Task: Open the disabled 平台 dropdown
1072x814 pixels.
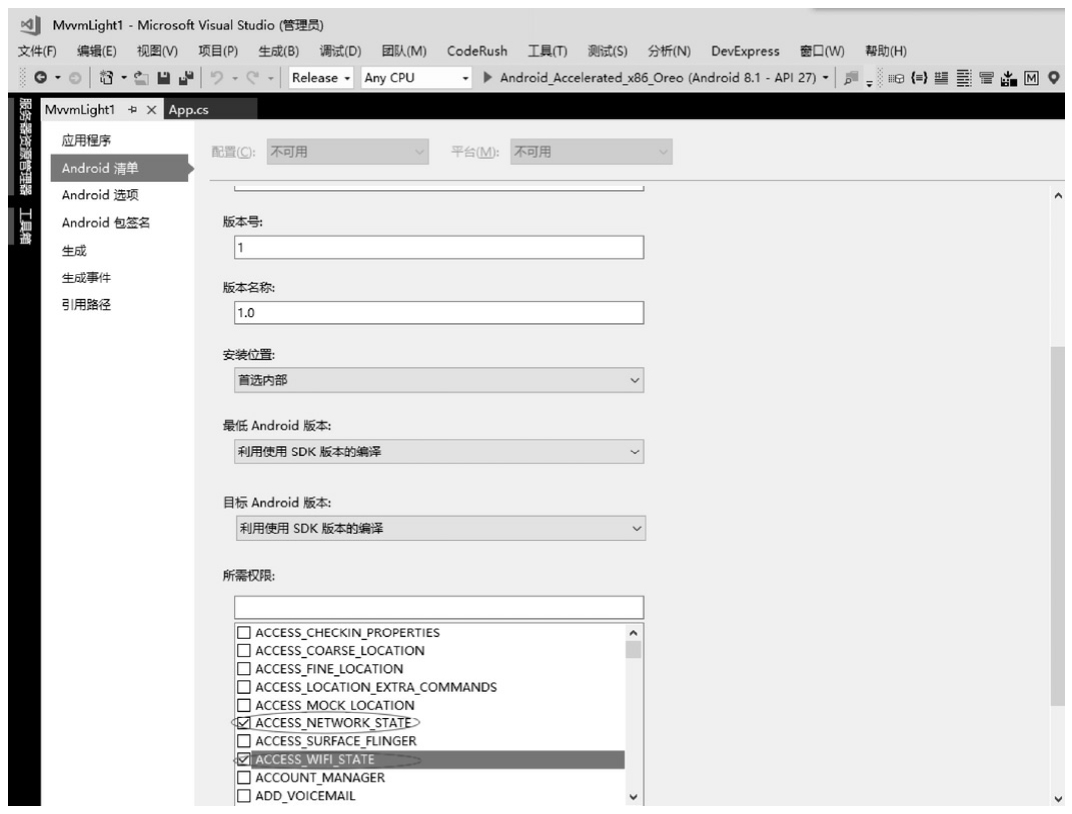Action: 591,152
